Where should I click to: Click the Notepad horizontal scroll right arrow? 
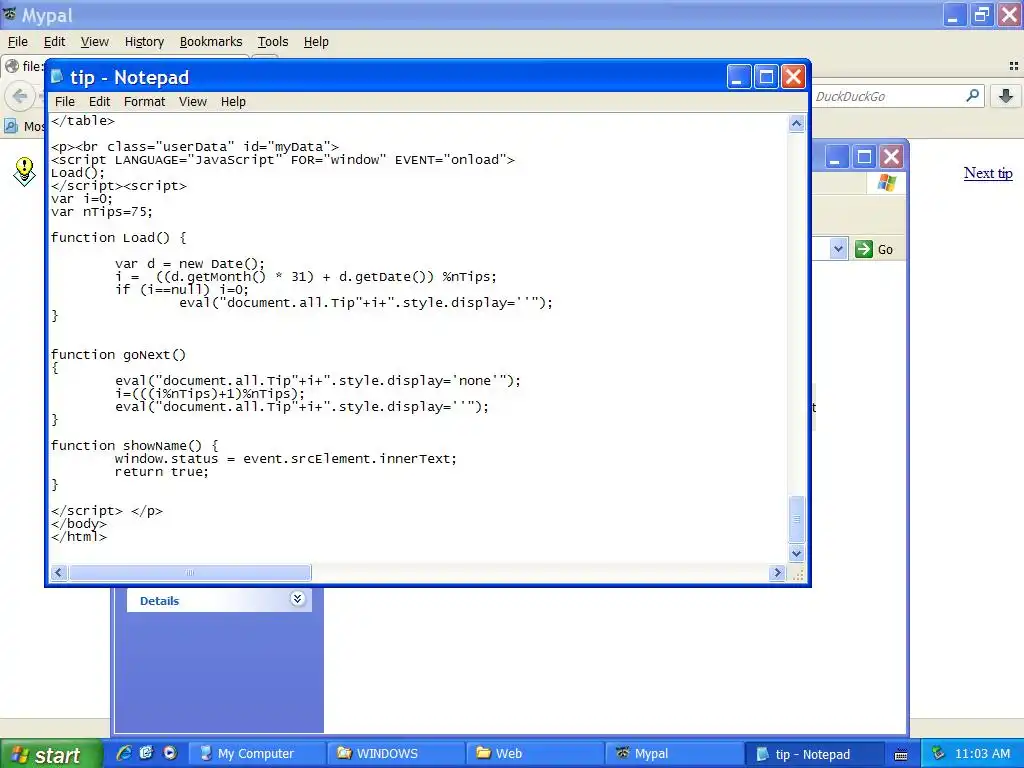coord(776,573)
